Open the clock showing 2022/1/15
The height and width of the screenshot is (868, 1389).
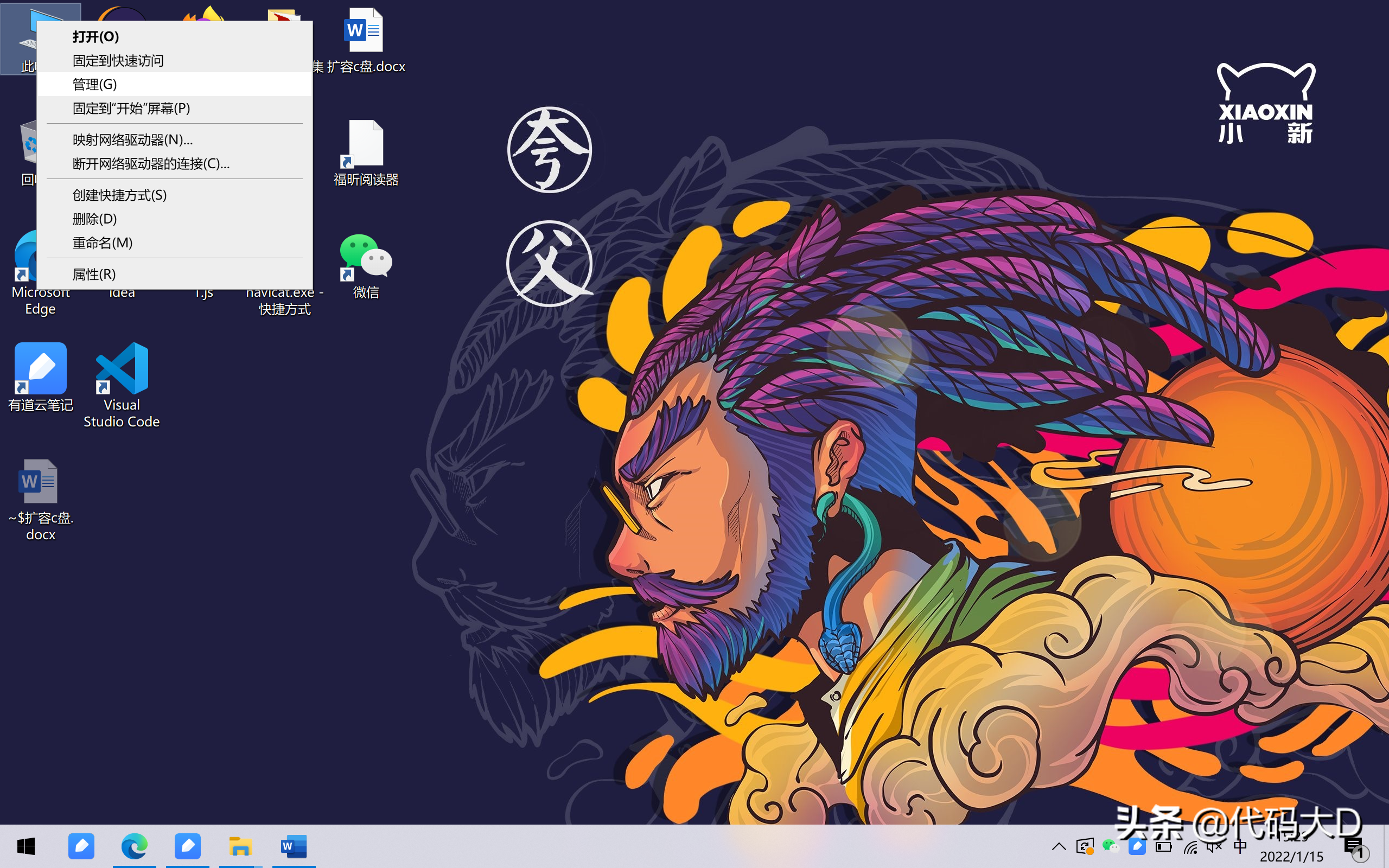(x=1291, y=847)
